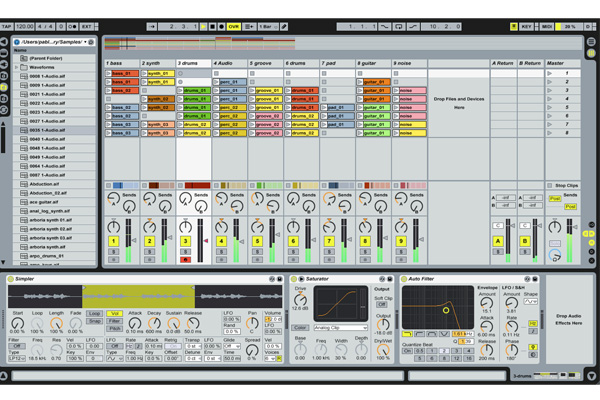Toggle the OVR overdub switch
Image resolution: width=600 pixels, height=400 pixels.
tap(233, 26)
